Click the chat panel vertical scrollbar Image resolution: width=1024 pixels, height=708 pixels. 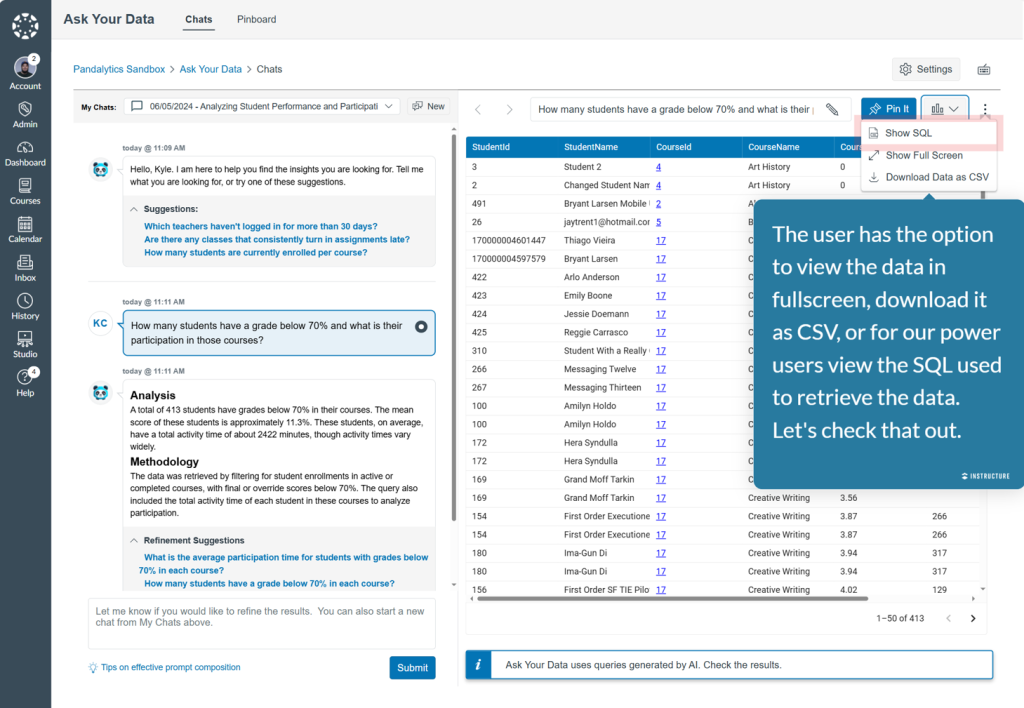[x=454, y=327]
